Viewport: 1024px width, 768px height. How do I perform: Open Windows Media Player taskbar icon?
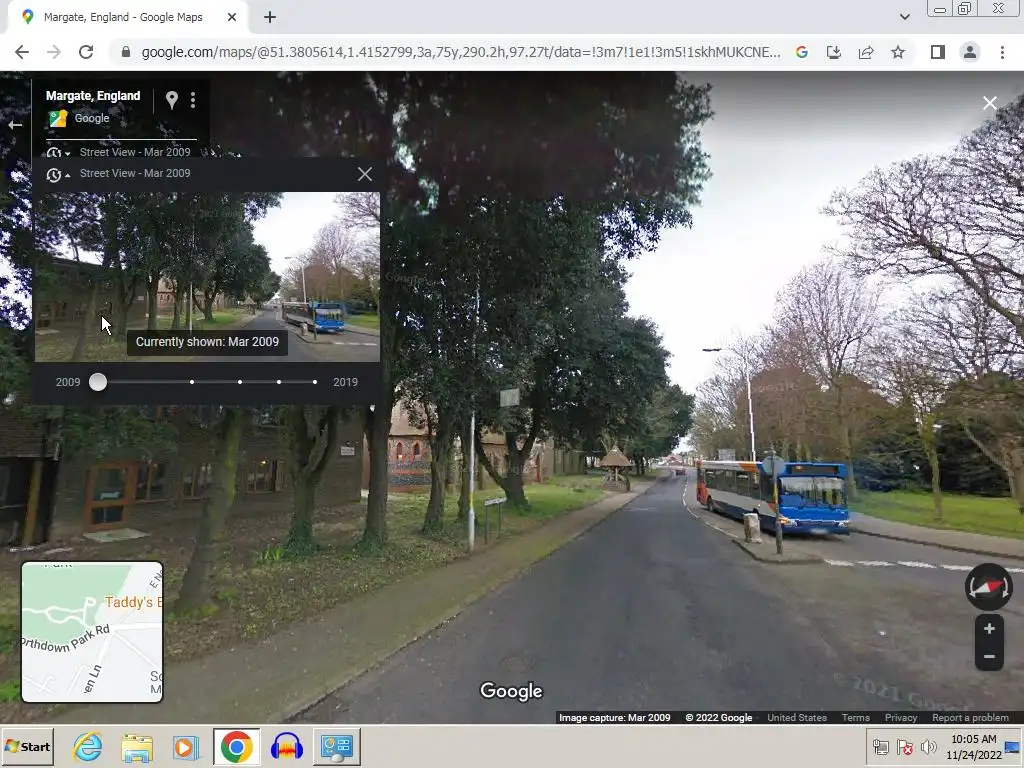coord(186,747)
